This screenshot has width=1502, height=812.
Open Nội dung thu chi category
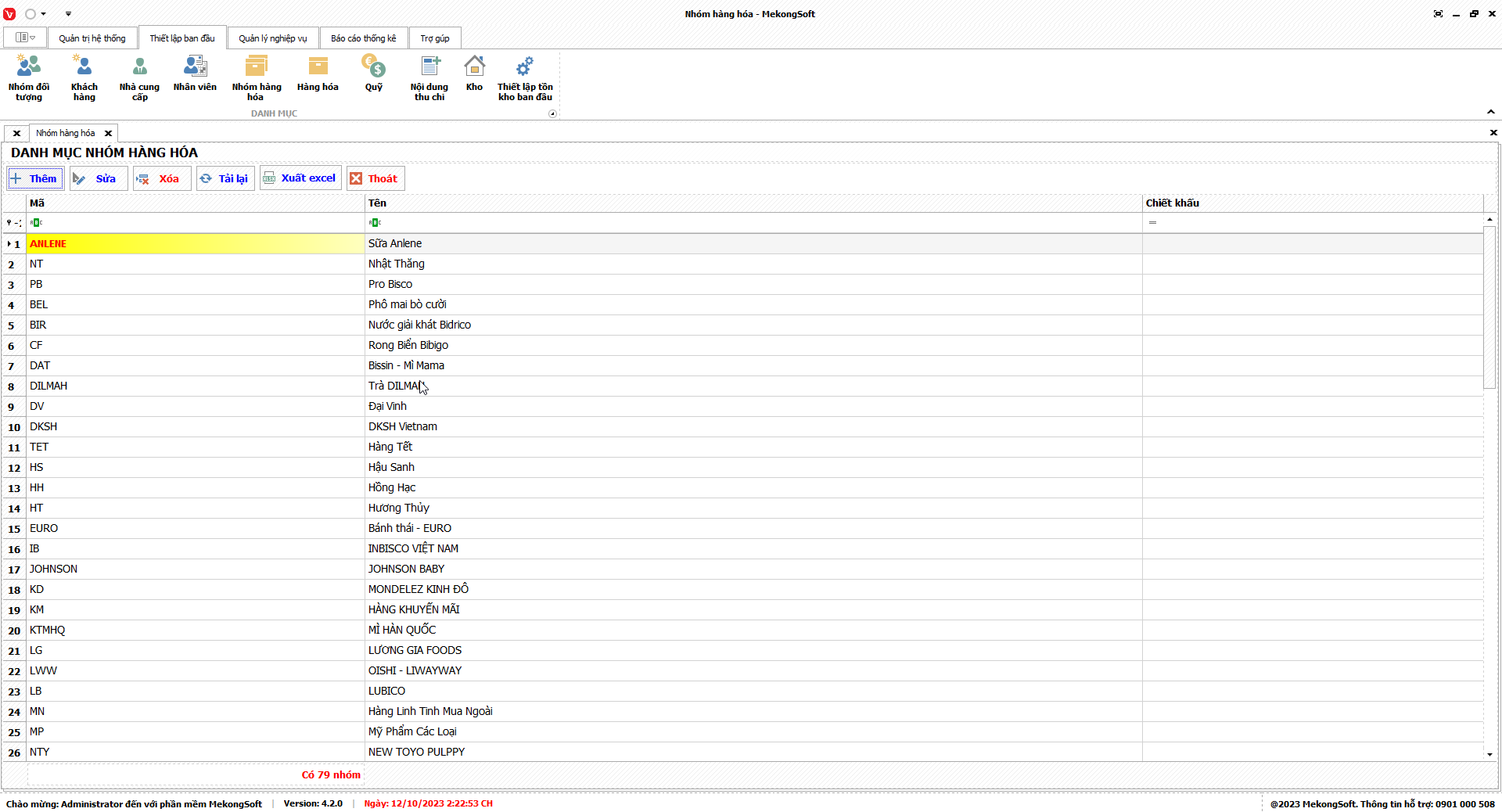pyautogui.click(x=429, y=78)
